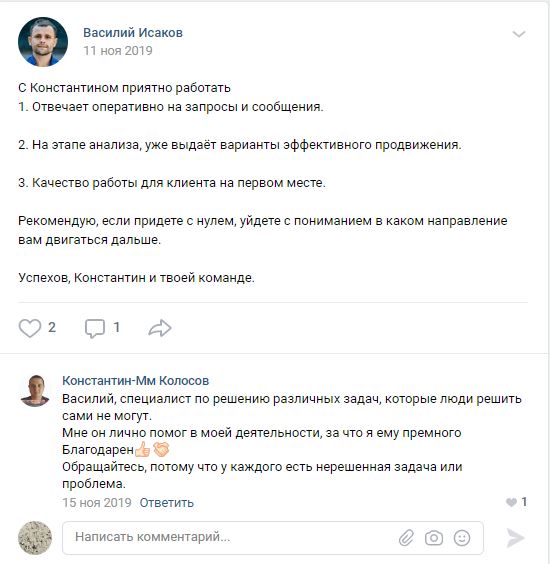Click the post's like count number 2

click(52, 327)
